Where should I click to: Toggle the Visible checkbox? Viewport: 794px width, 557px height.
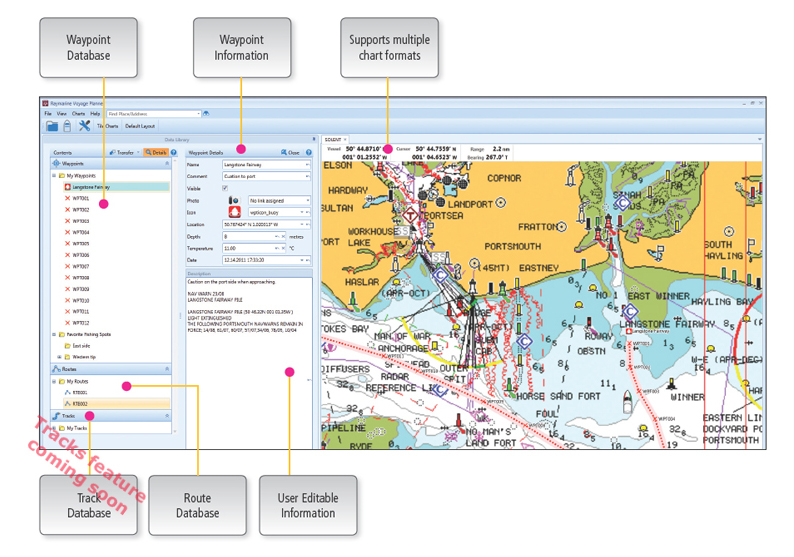coord(225,188)
